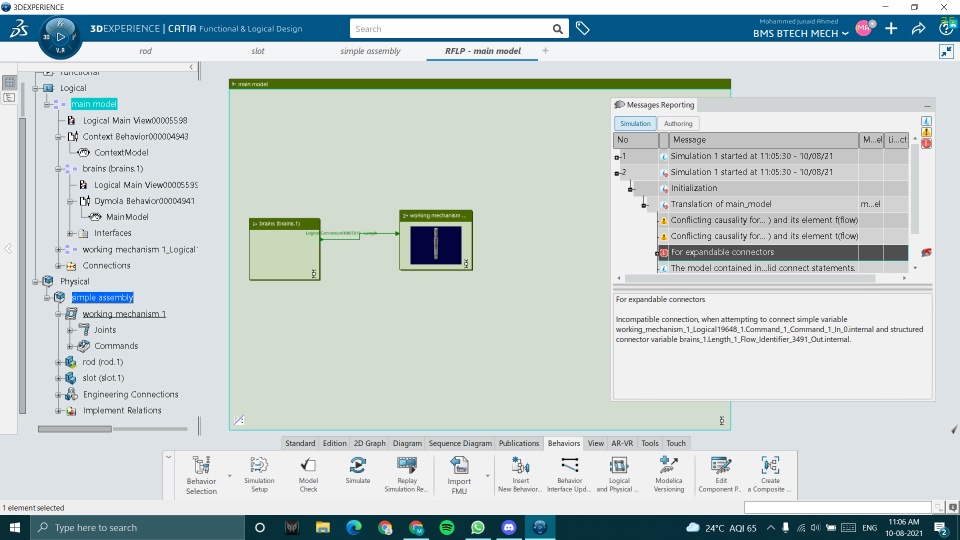Filter messages by information icon
Screen dimensions: 960x540
tap(926, 121)
